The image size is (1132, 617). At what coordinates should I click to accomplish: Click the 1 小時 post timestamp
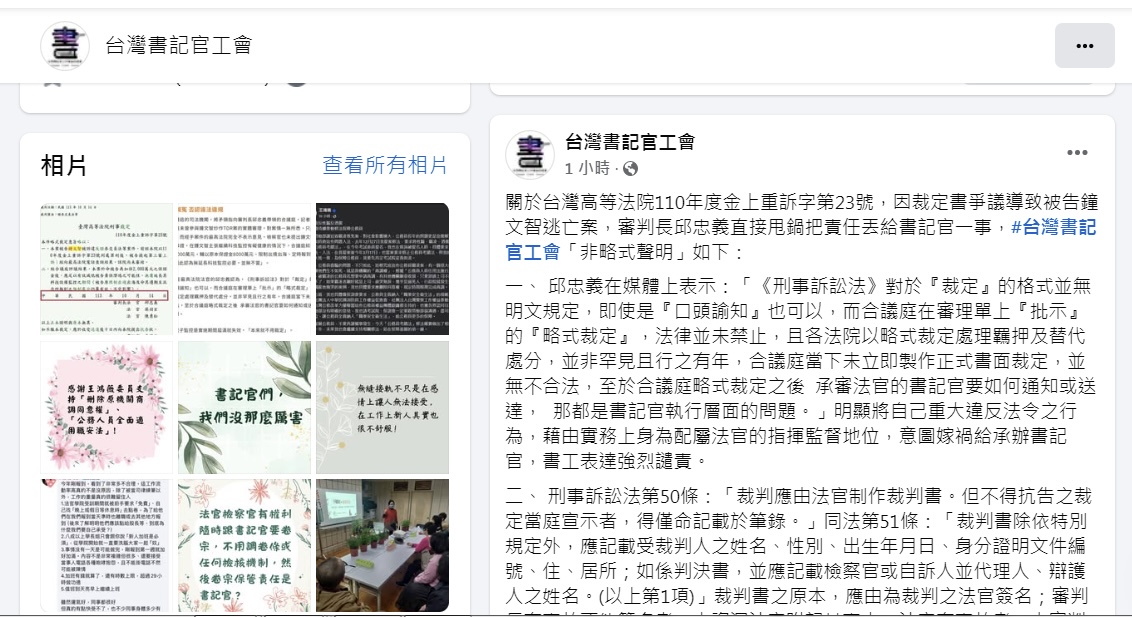coord(587,169)
